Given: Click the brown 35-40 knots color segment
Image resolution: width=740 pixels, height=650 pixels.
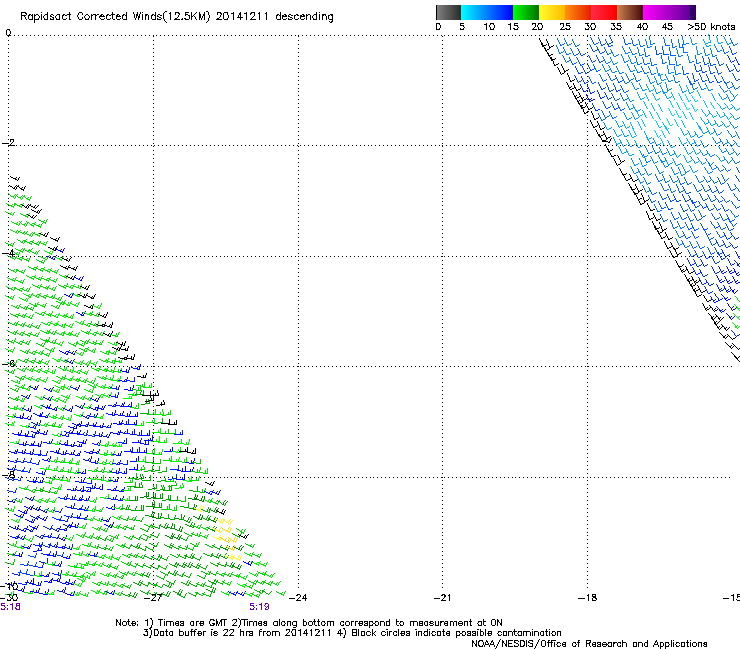Looking at the screenshot, I should pos(630,12).
